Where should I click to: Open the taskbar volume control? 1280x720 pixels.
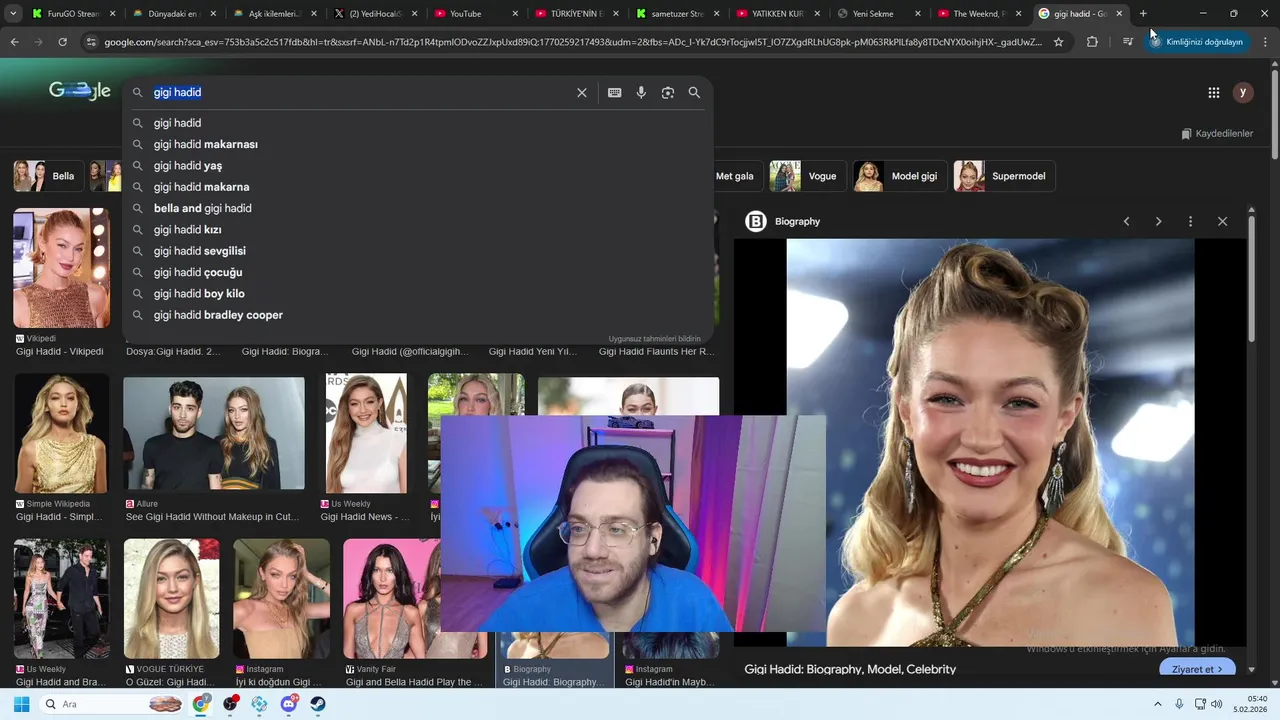coord(1217,704)
